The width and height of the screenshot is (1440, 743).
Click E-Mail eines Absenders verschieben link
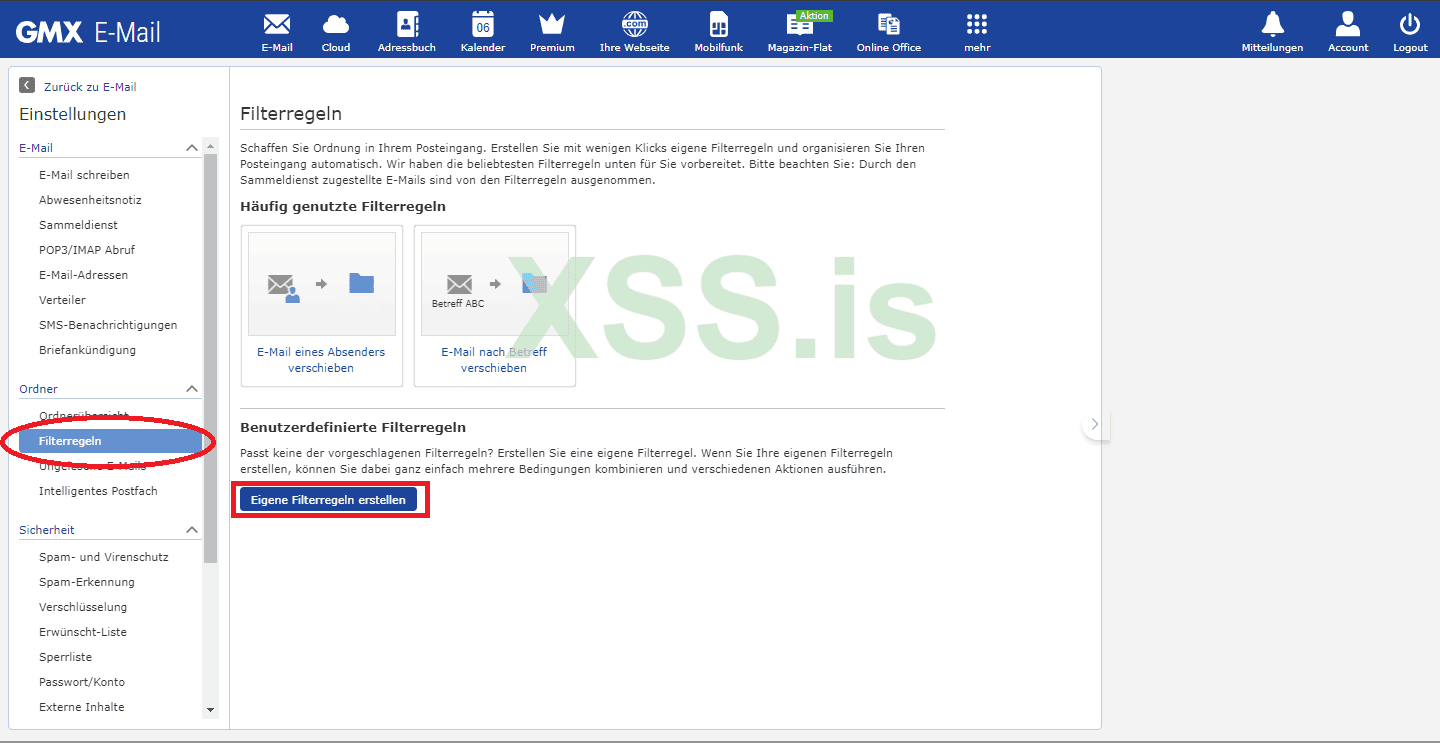321,360
